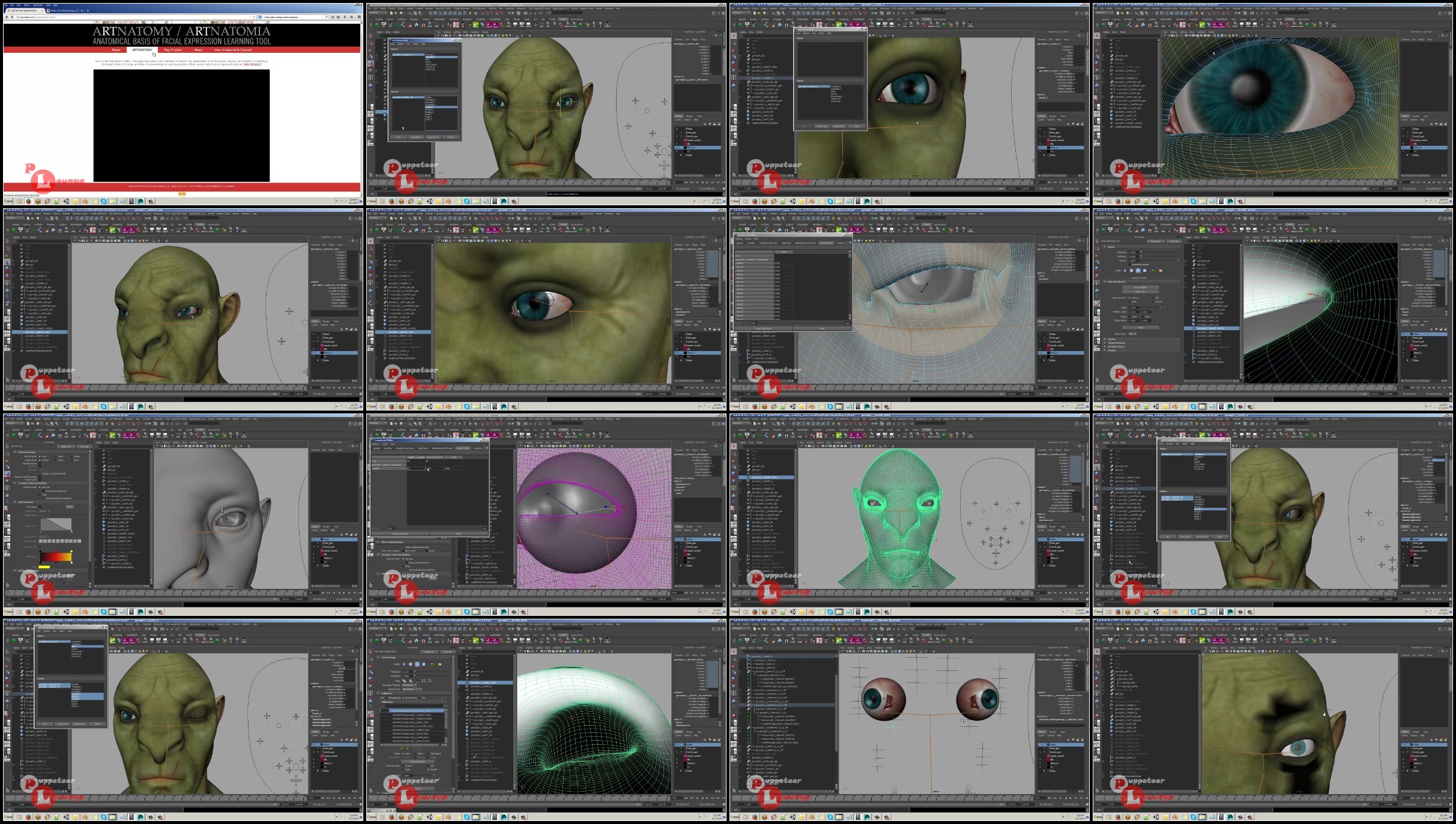Open the News tab on Artnatomy site

(198, 50)
